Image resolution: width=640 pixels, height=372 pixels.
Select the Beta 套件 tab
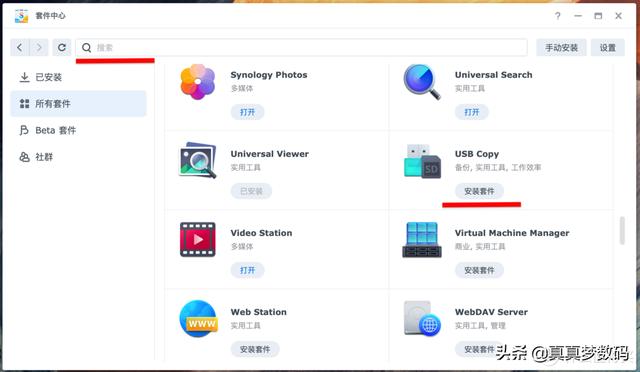[x=78, y=130]
